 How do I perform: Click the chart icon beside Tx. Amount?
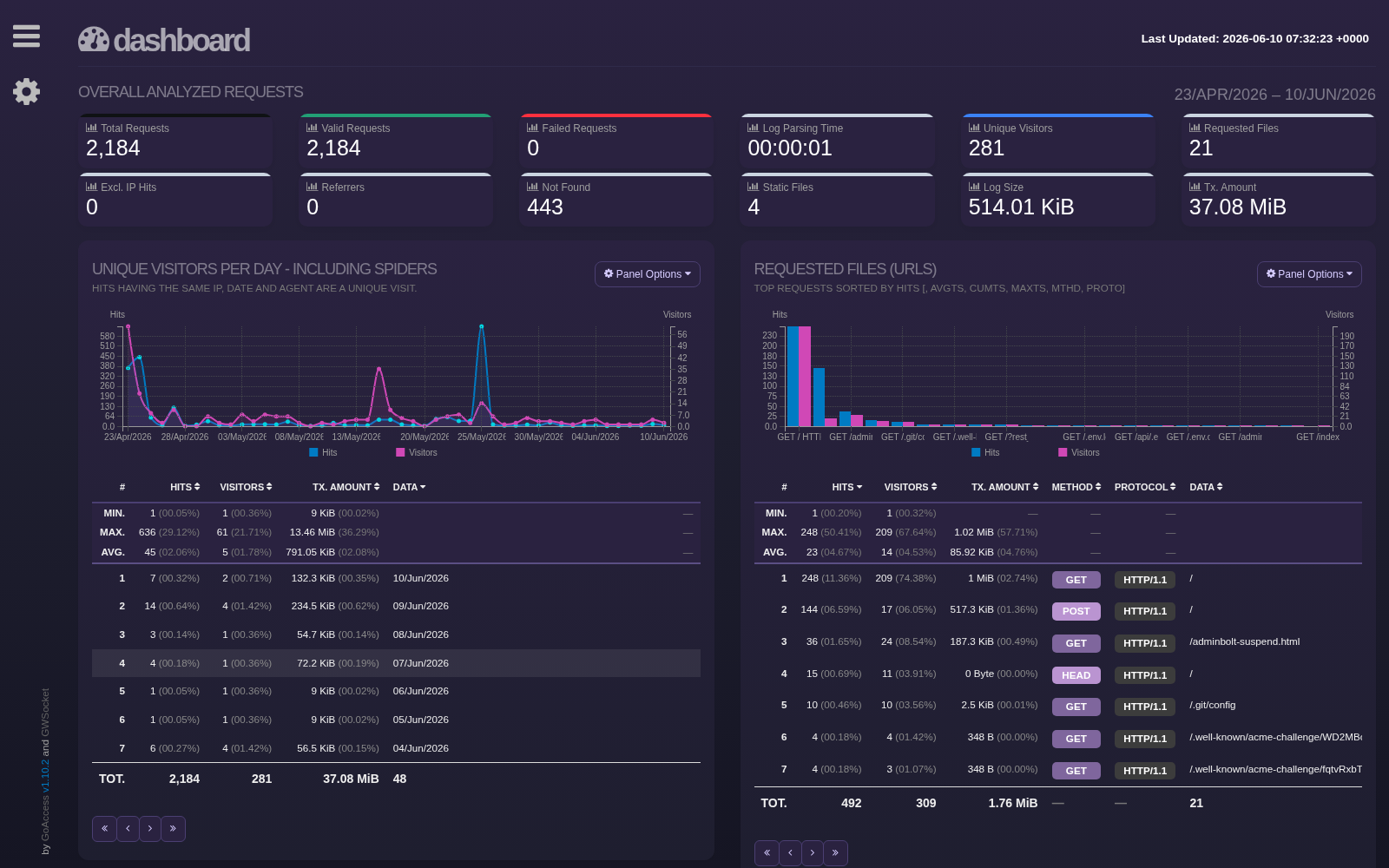[1195, 187]
